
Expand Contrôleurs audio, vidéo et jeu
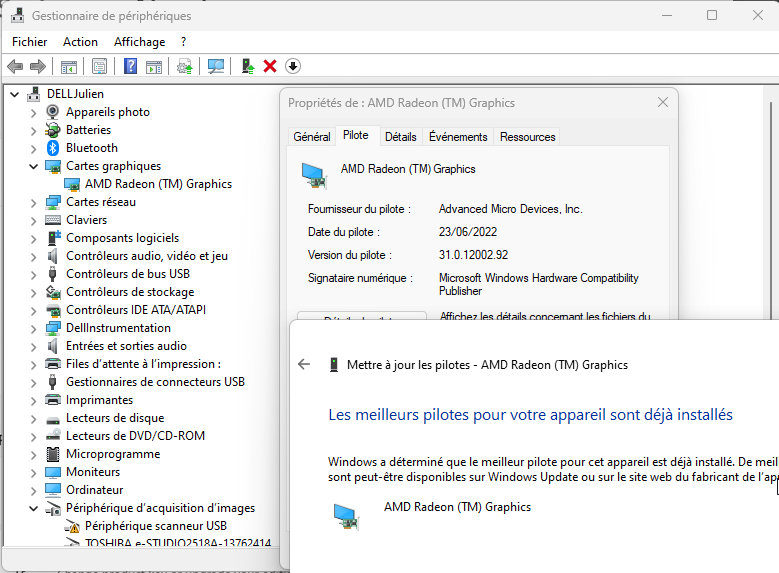33,256
